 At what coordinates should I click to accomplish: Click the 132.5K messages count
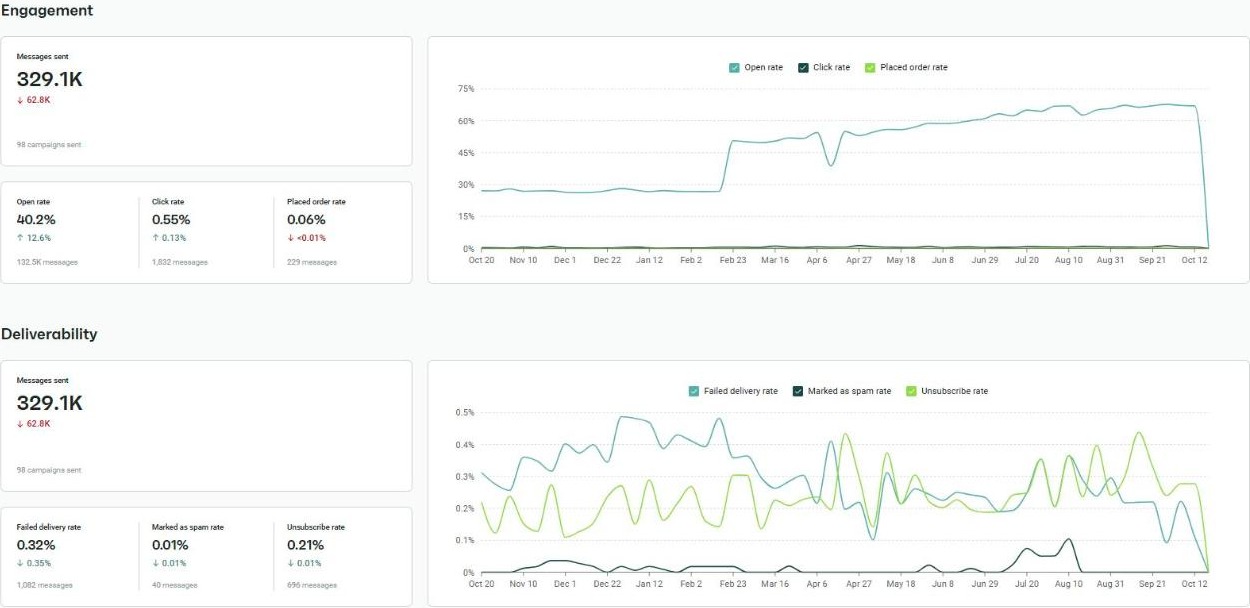click(x=47, y=262)
